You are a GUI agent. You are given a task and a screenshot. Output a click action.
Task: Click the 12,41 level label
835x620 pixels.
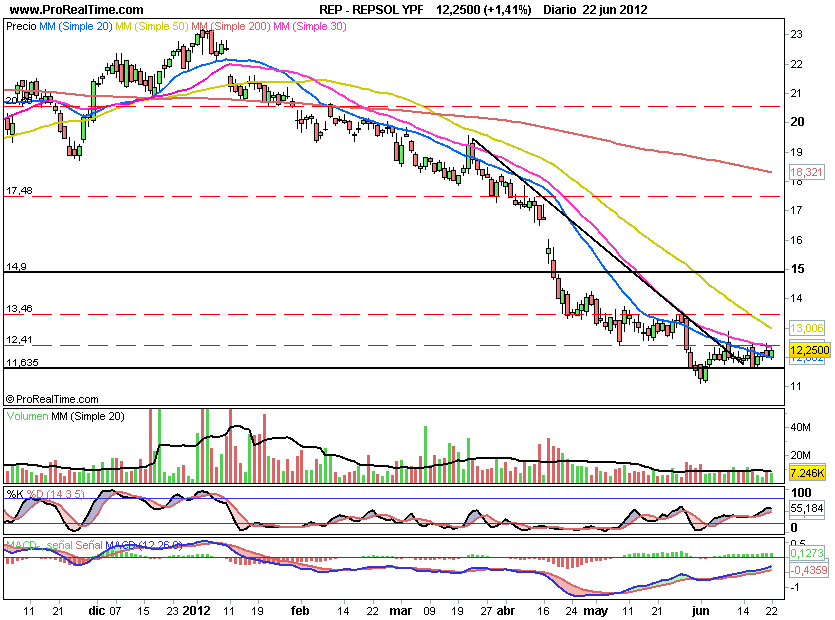(x=19, y=339)
